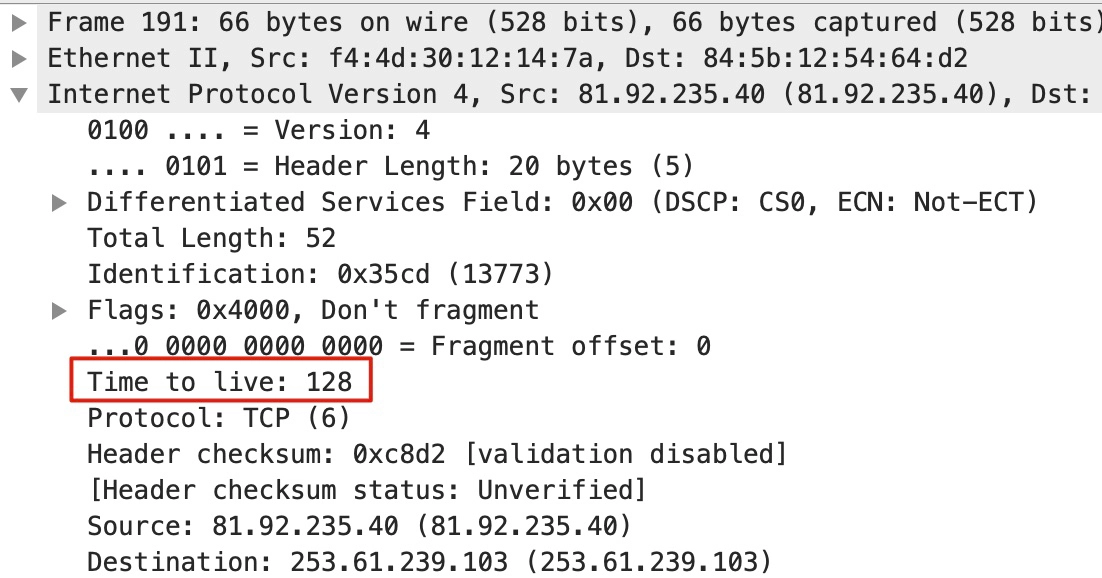Select the Differentiated Services Field row
The image size is (1102, 578).
pos(562,203)
